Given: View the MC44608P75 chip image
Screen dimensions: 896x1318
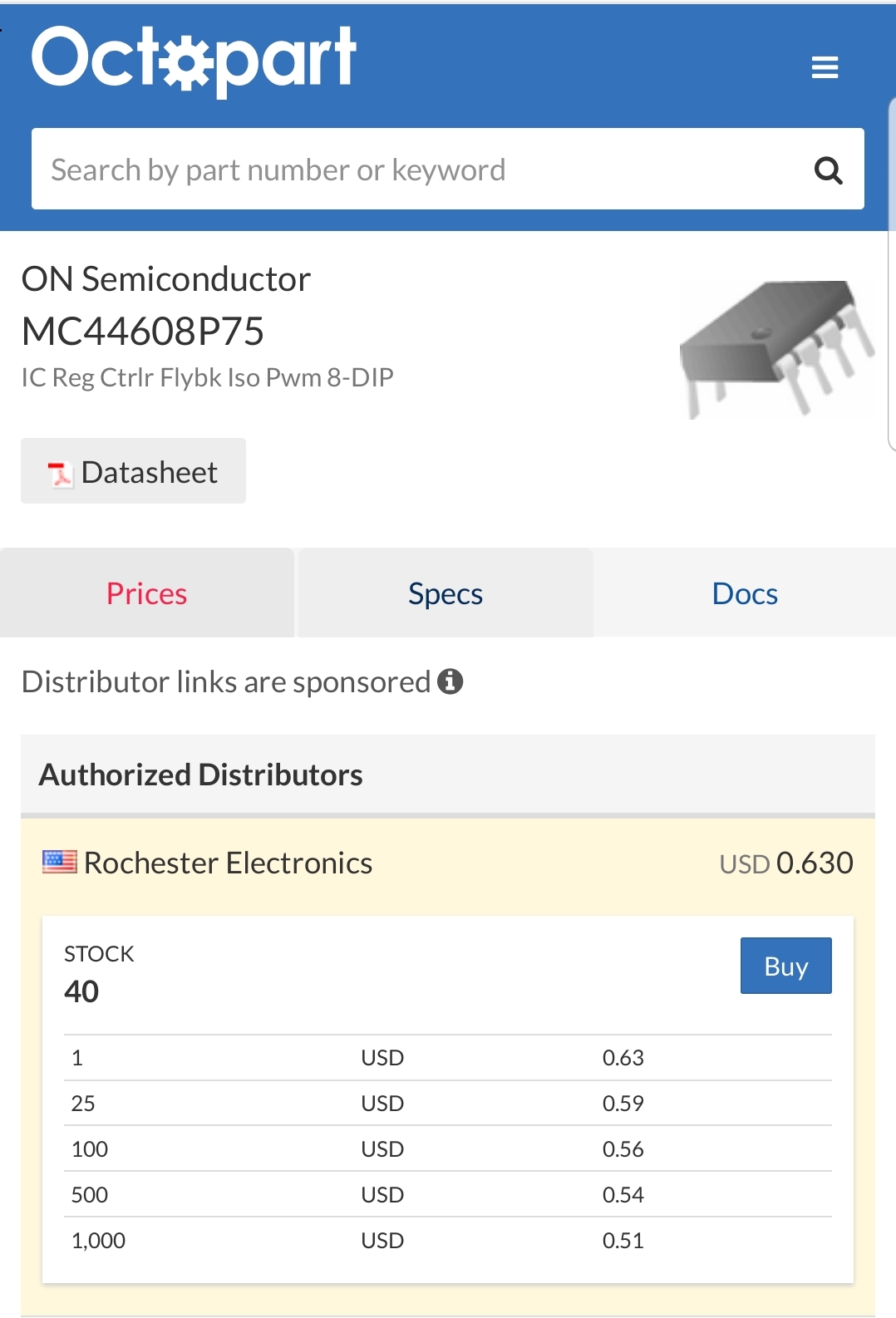Looking at the screenshot, I should (776, 348).
